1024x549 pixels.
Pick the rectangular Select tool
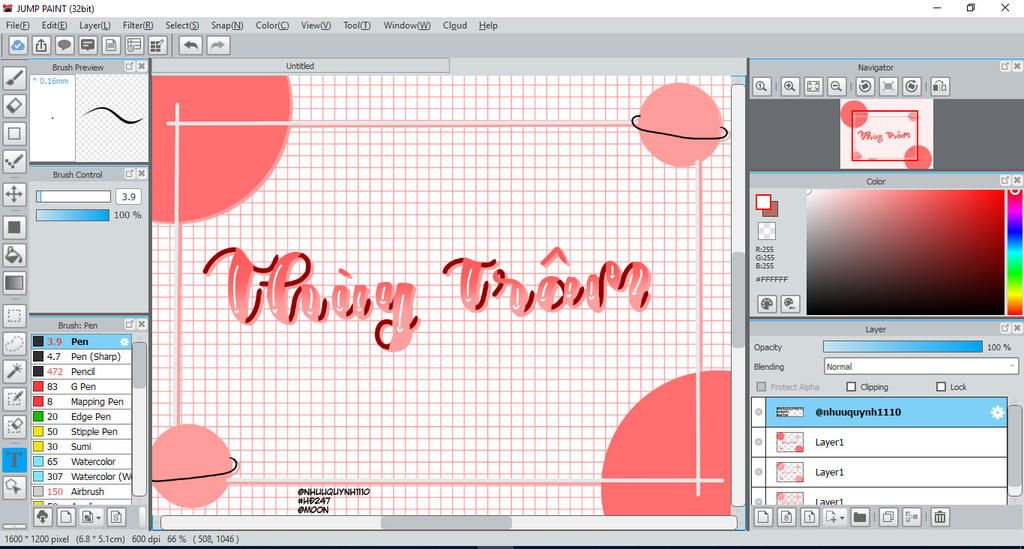[14, 316]
